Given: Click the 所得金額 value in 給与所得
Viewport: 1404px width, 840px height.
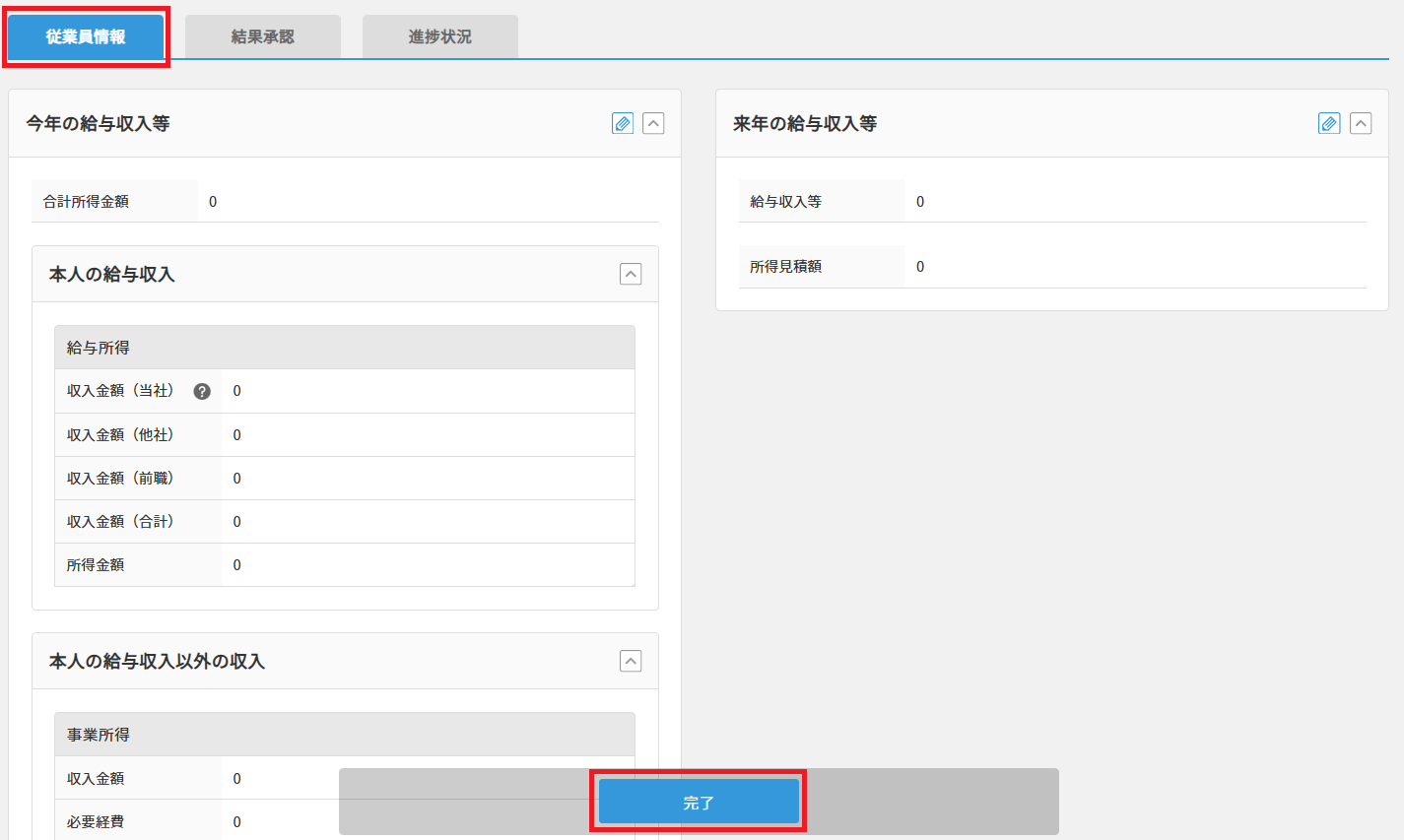Looking at the screenshot, I should click(x=236, y=565).
